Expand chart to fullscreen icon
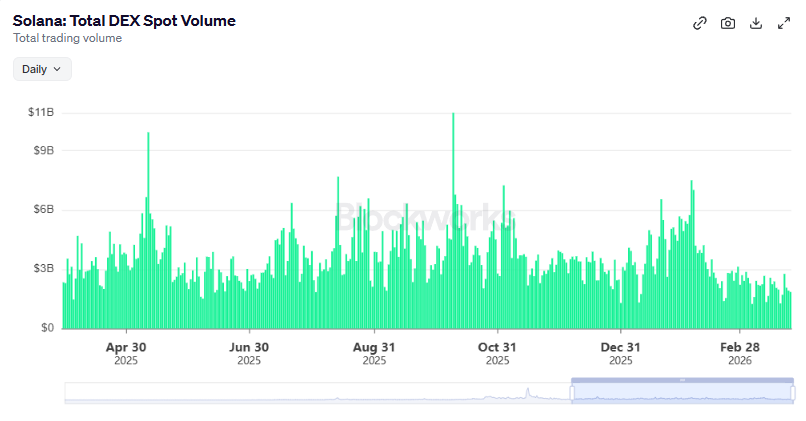The image size is (806, 421). click(784, 23)
